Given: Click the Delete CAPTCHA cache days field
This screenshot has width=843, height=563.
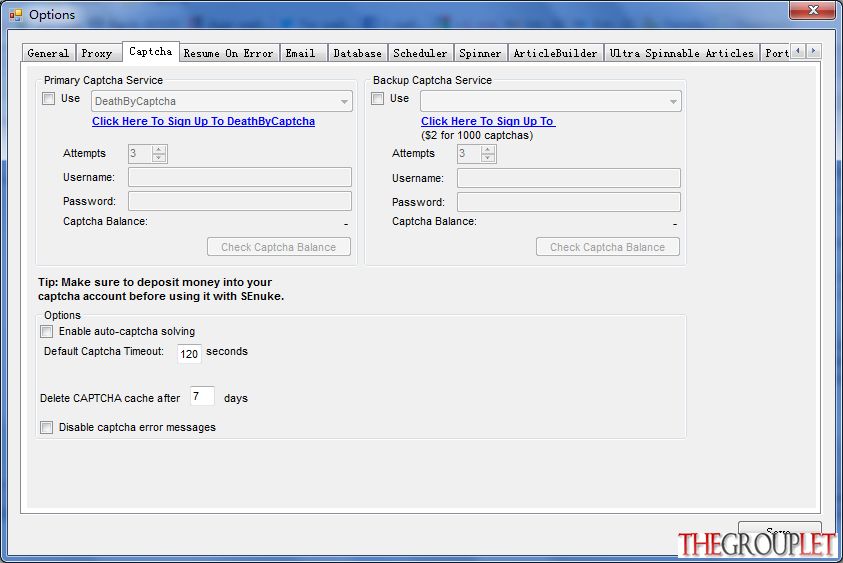Looking at the screenshot, I should pos(202,396).
